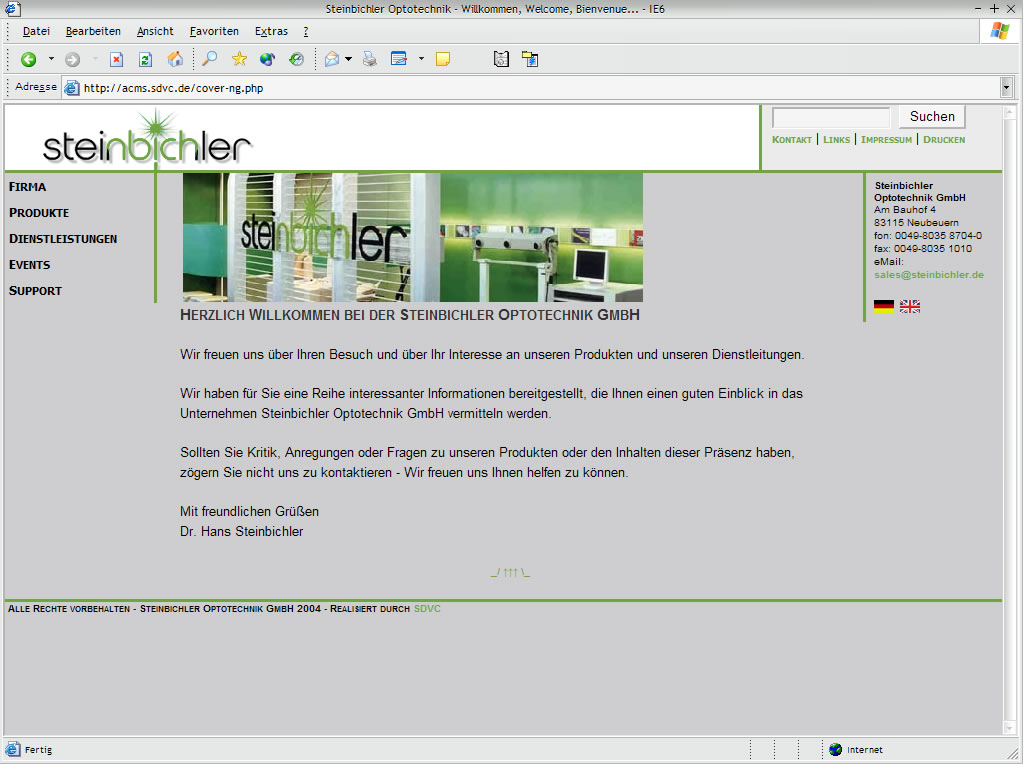This screenshot has width=1024, height=768.
Task: Open Search with the magnifier icon
Action: pos(210,59)
